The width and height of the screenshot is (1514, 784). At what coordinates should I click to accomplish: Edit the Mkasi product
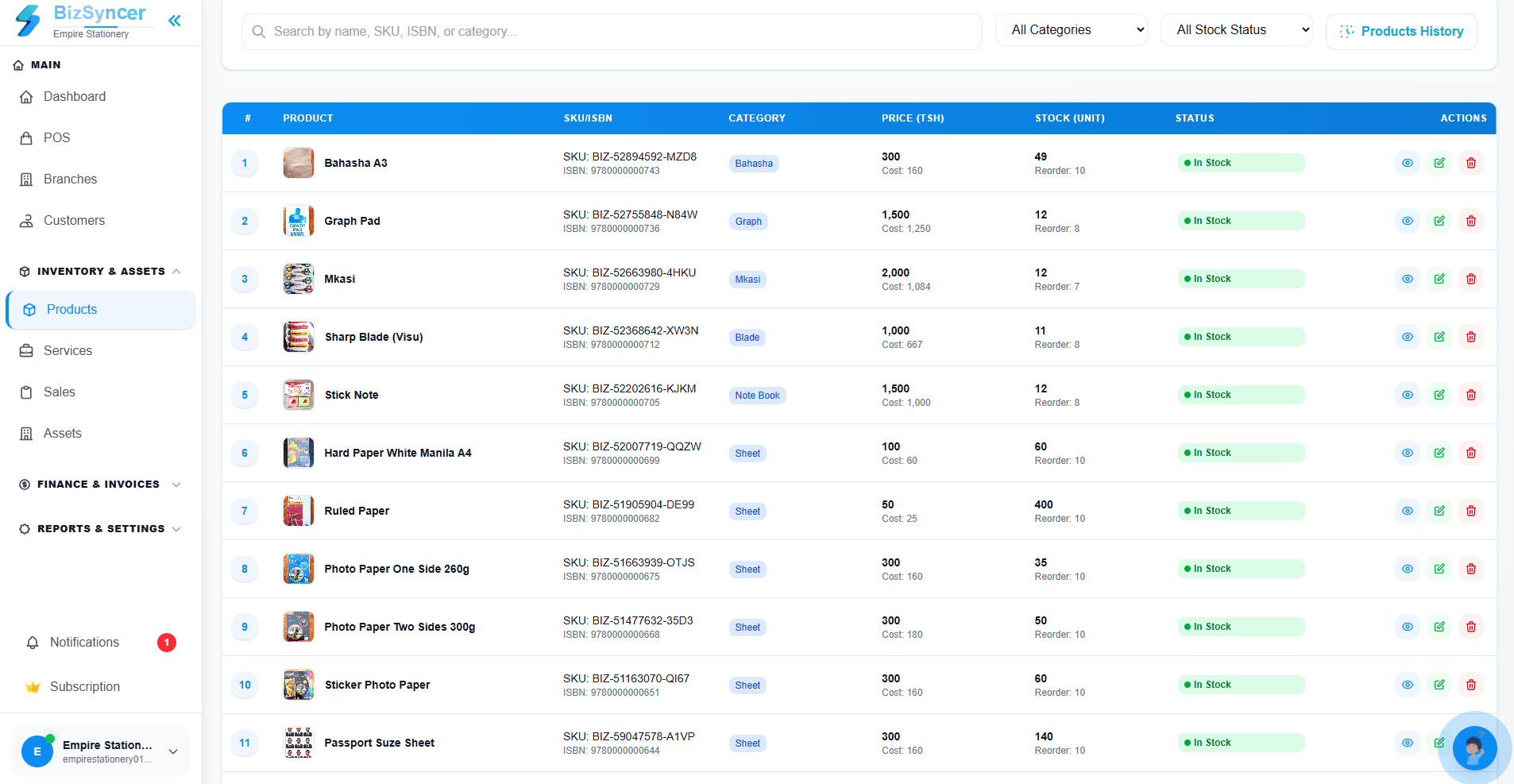click(x=1439, y=279)
